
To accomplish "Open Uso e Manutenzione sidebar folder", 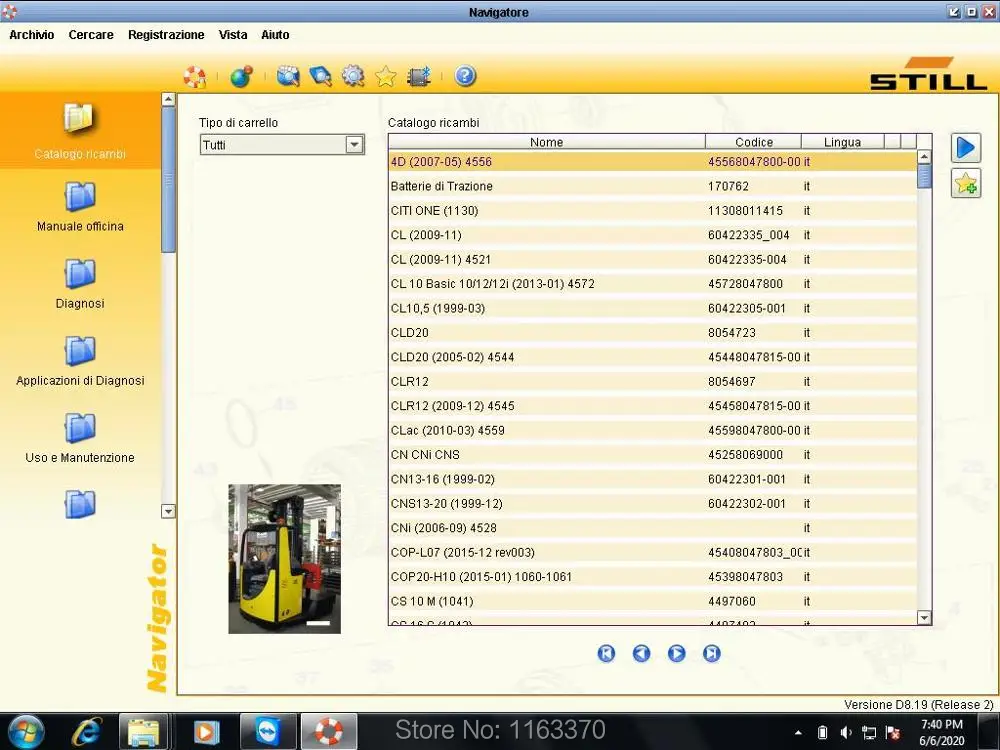I will [x=80, y=438].
